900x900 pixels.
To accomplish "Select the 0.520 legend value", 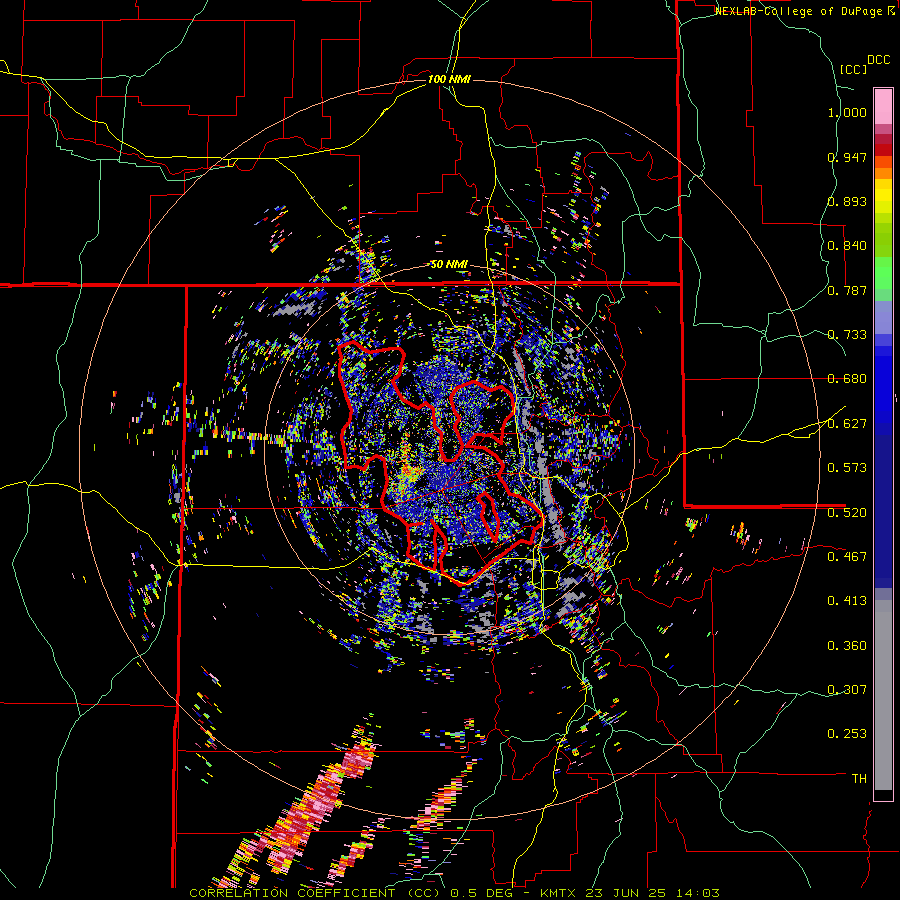I will coord(847,513).
